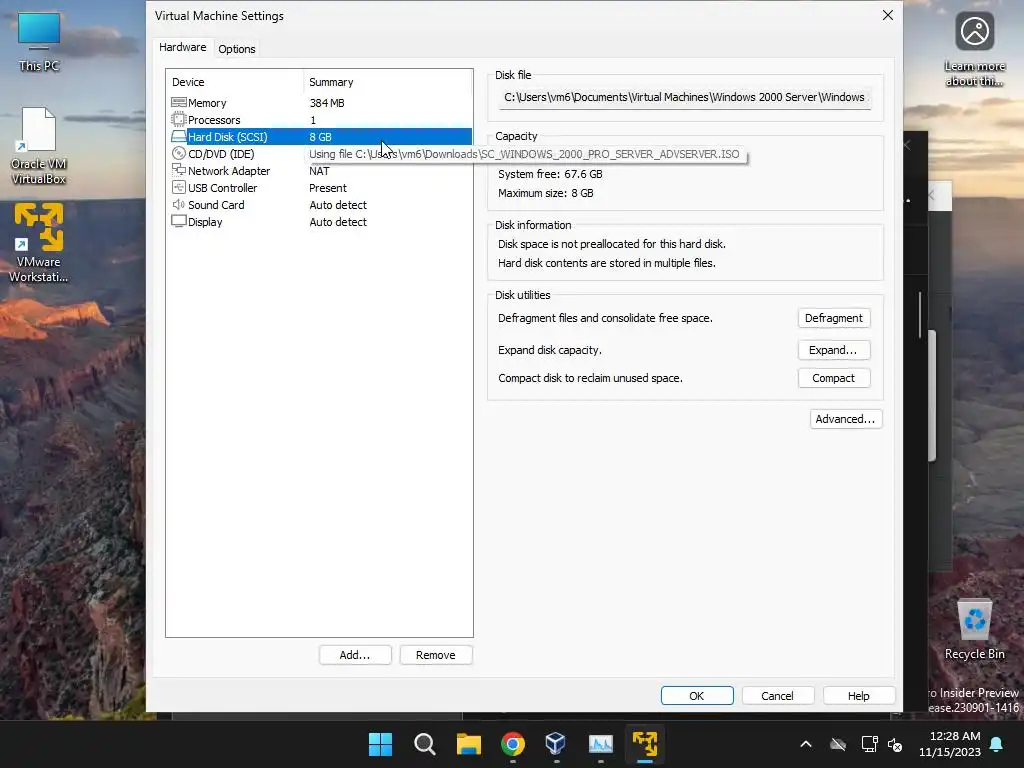Click the 8 GB hard disk summary
1024x768 pixels.
click(321, 137)
